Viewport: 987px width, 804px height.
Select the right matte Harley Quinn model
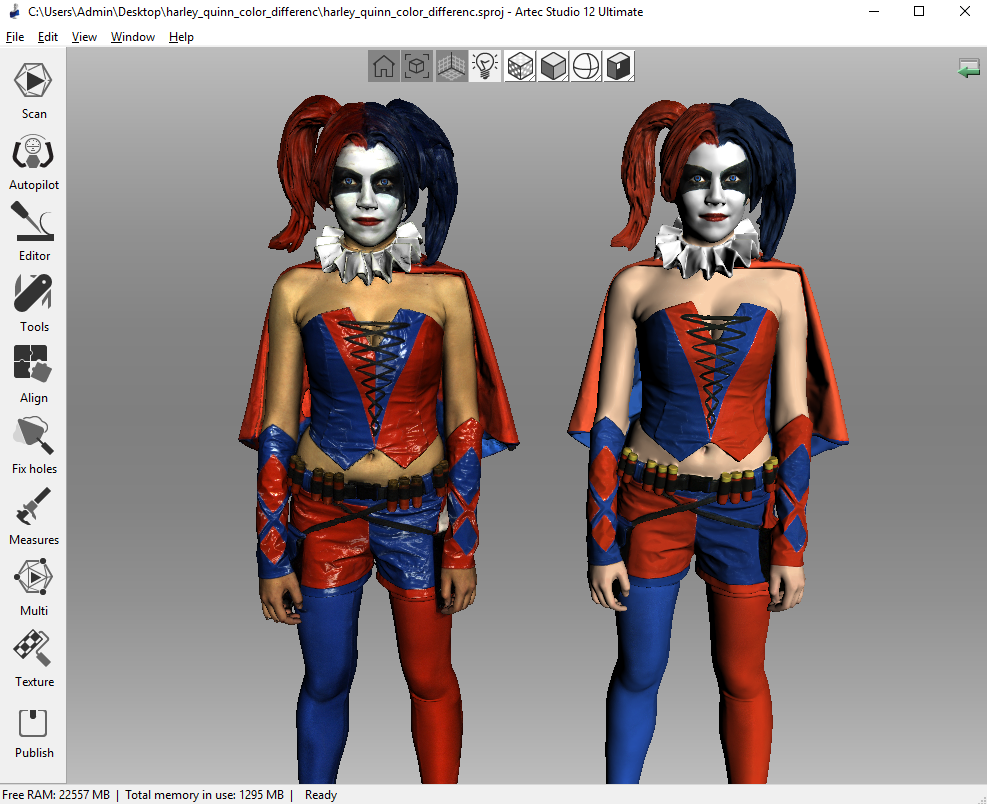coord(708,441)
